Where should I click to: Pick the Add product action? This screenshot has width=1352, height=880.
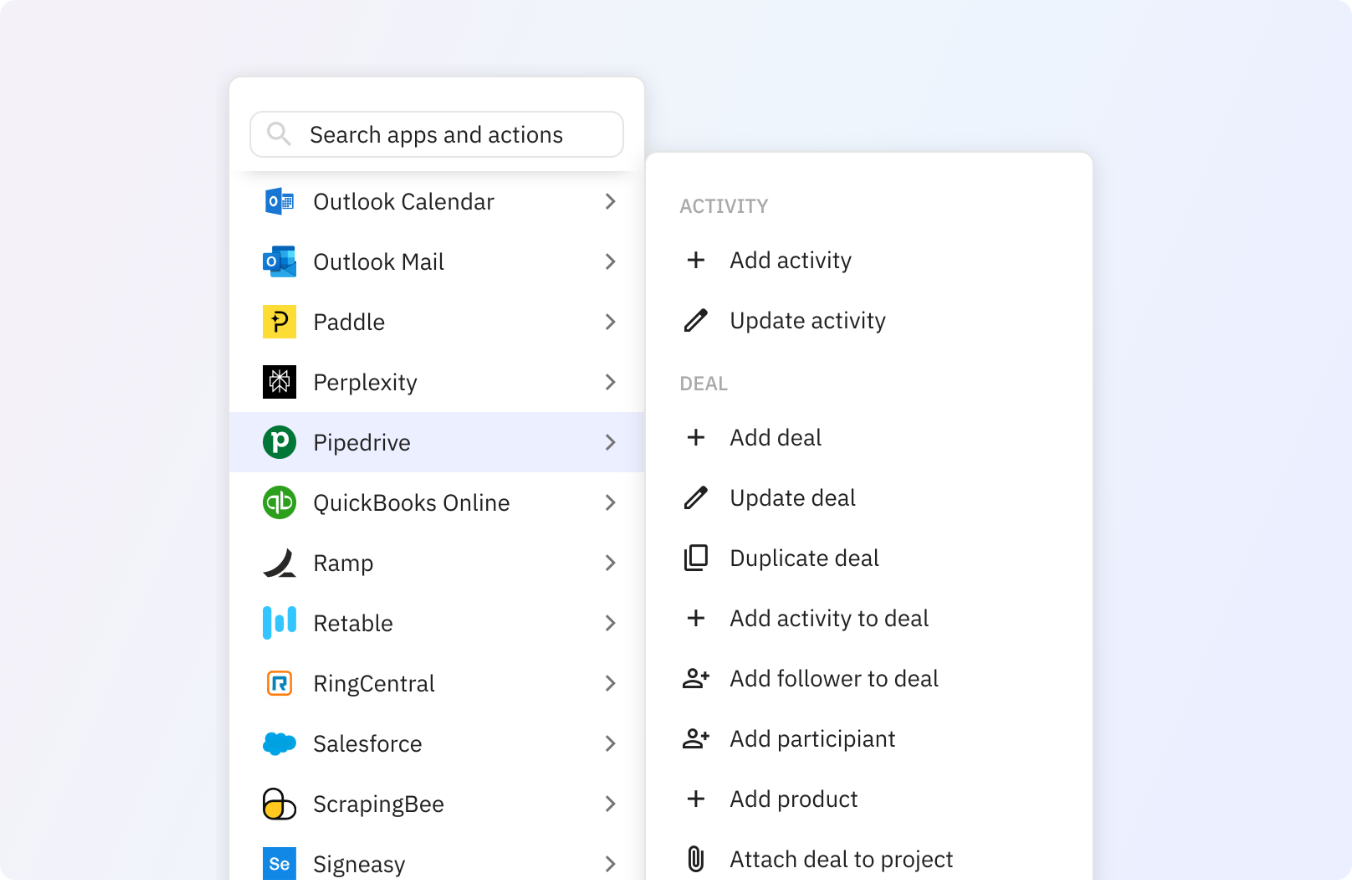click(793, 799)
